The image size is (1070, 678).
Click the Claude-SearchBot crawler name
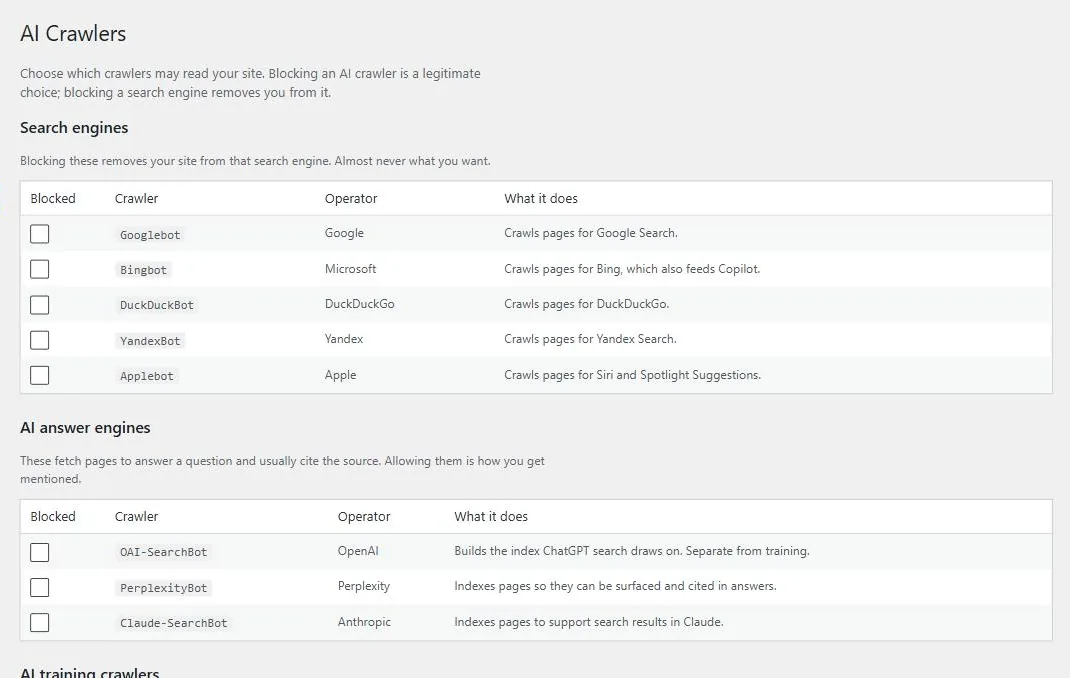[173, 623]
